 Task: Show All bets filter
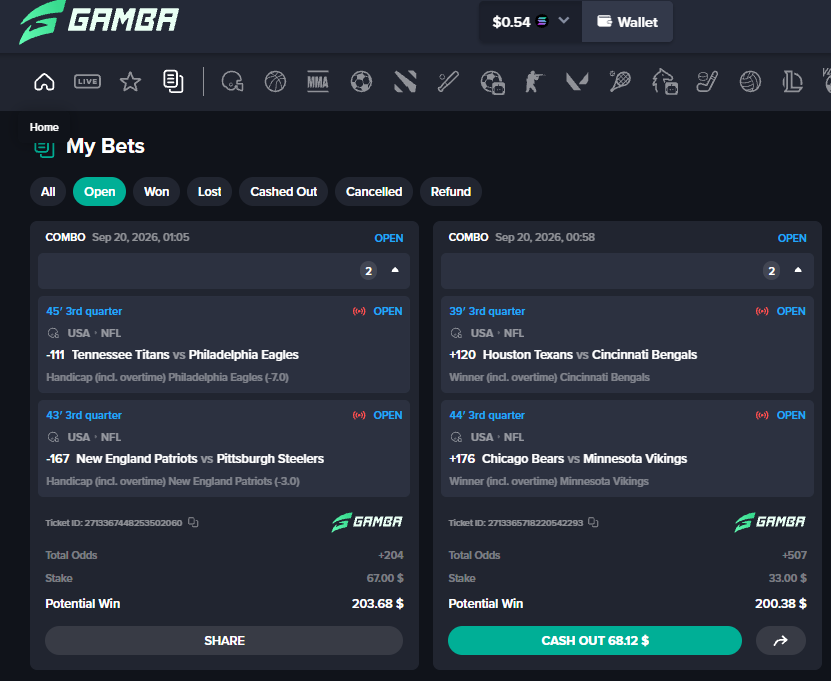pos(48,192)
